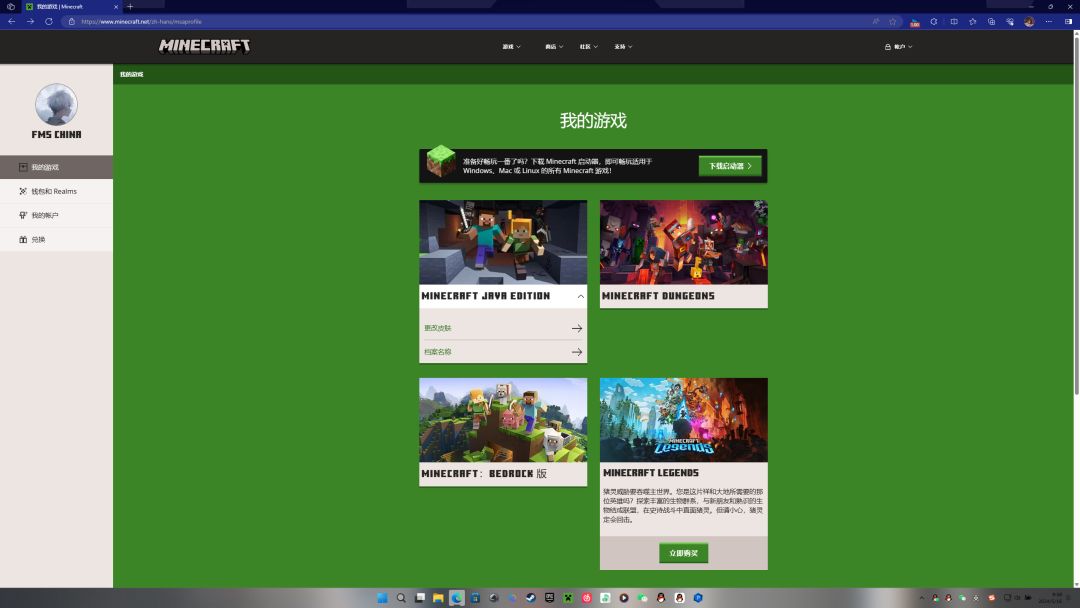Image resolution: width=1080 pixels, height=608 pixels.
Task: Open the 社区 (Community) dropdown menu
Action: point(588,47)
